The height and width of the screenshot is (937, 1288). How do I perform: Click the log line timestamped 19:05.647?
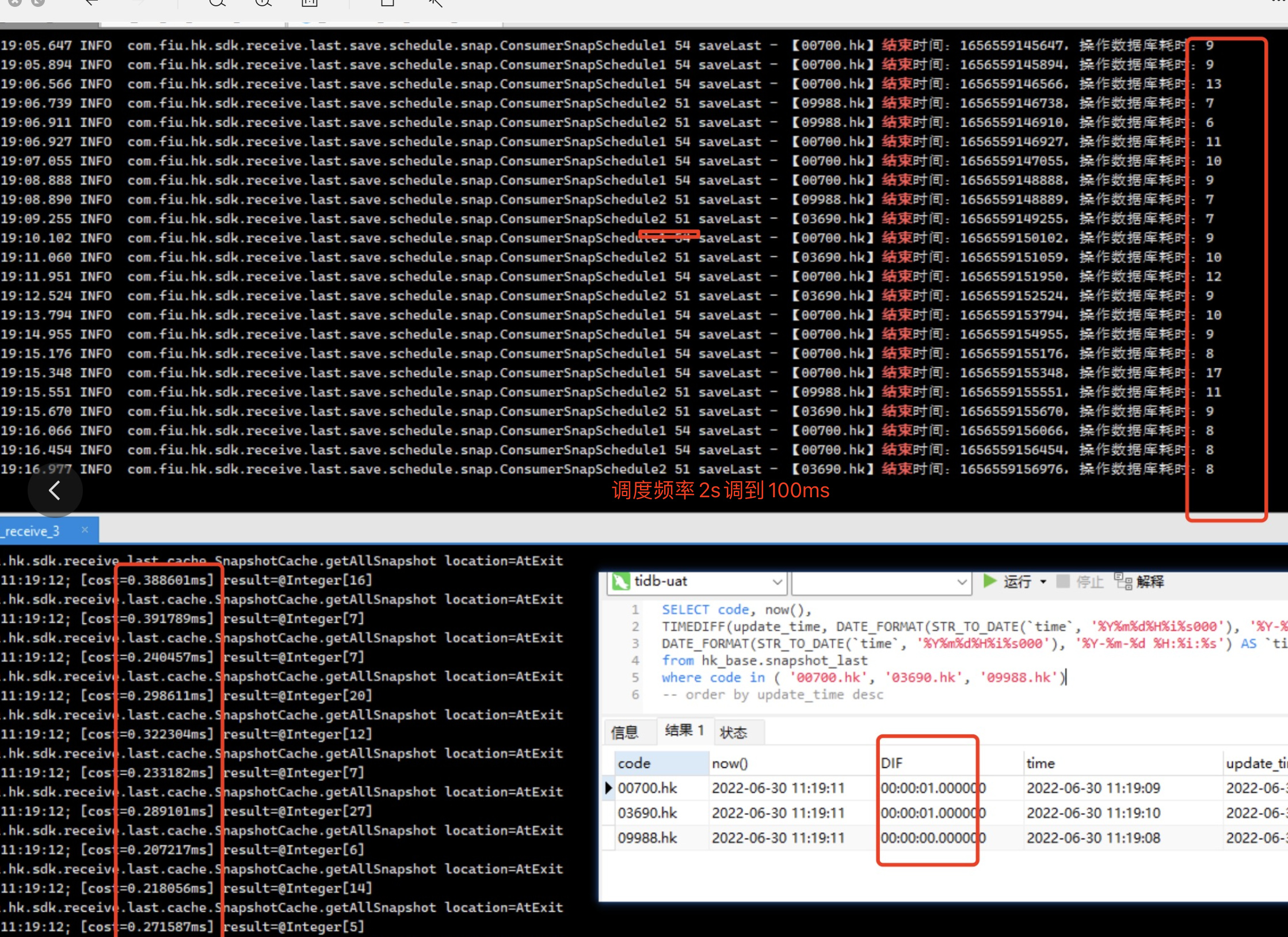point(607,45)
